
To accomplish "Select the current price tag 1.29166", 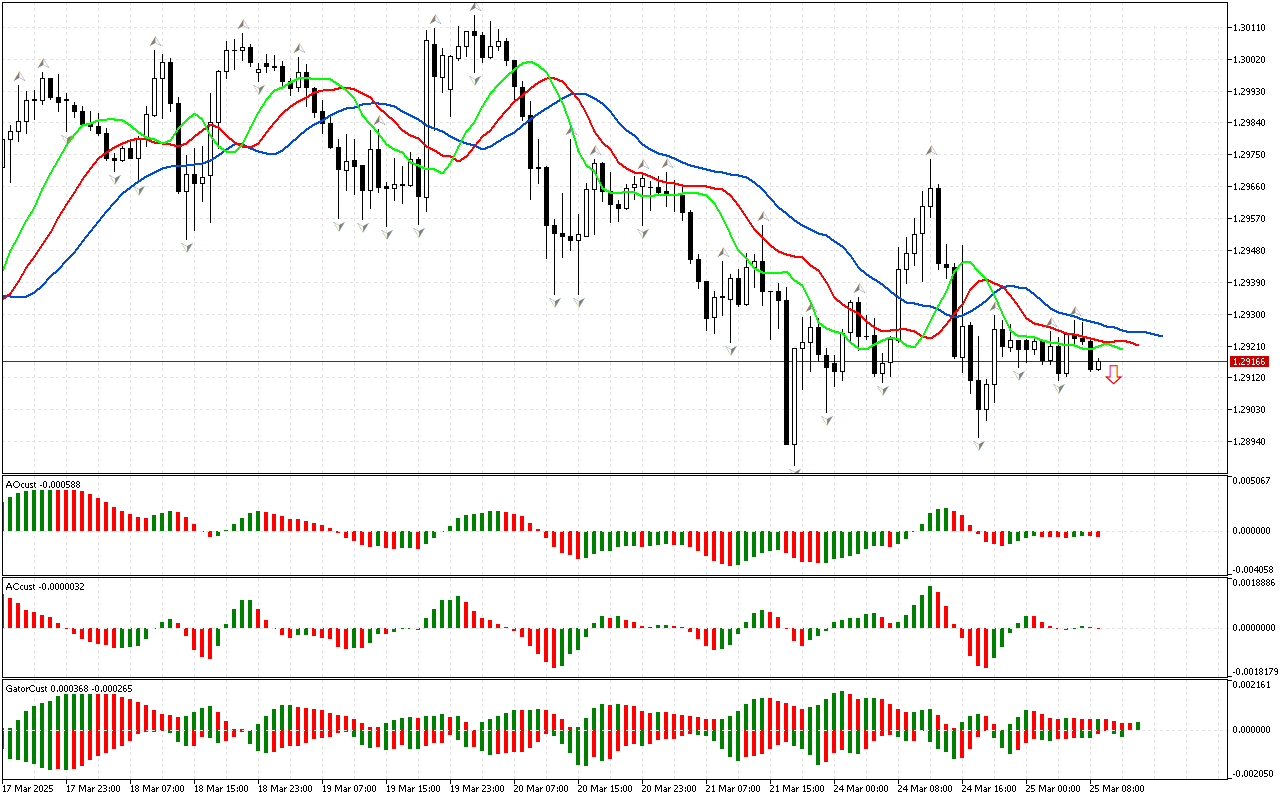I will (1250, 361).
